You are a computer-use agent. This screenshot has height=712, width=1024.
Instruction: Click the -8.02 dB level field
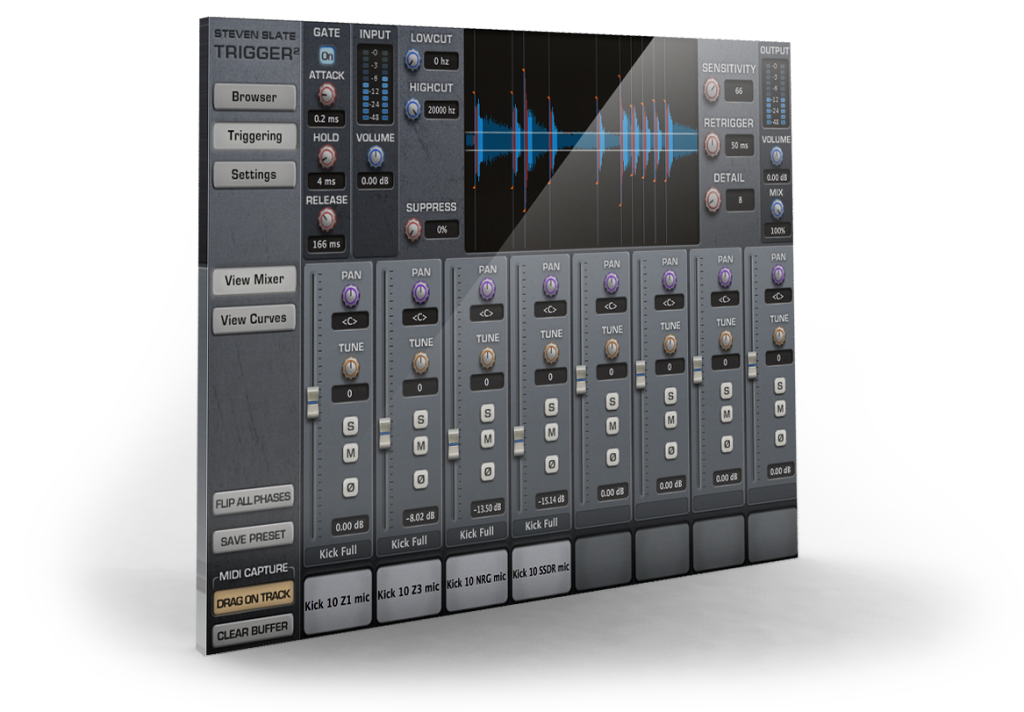coord(420,517)
